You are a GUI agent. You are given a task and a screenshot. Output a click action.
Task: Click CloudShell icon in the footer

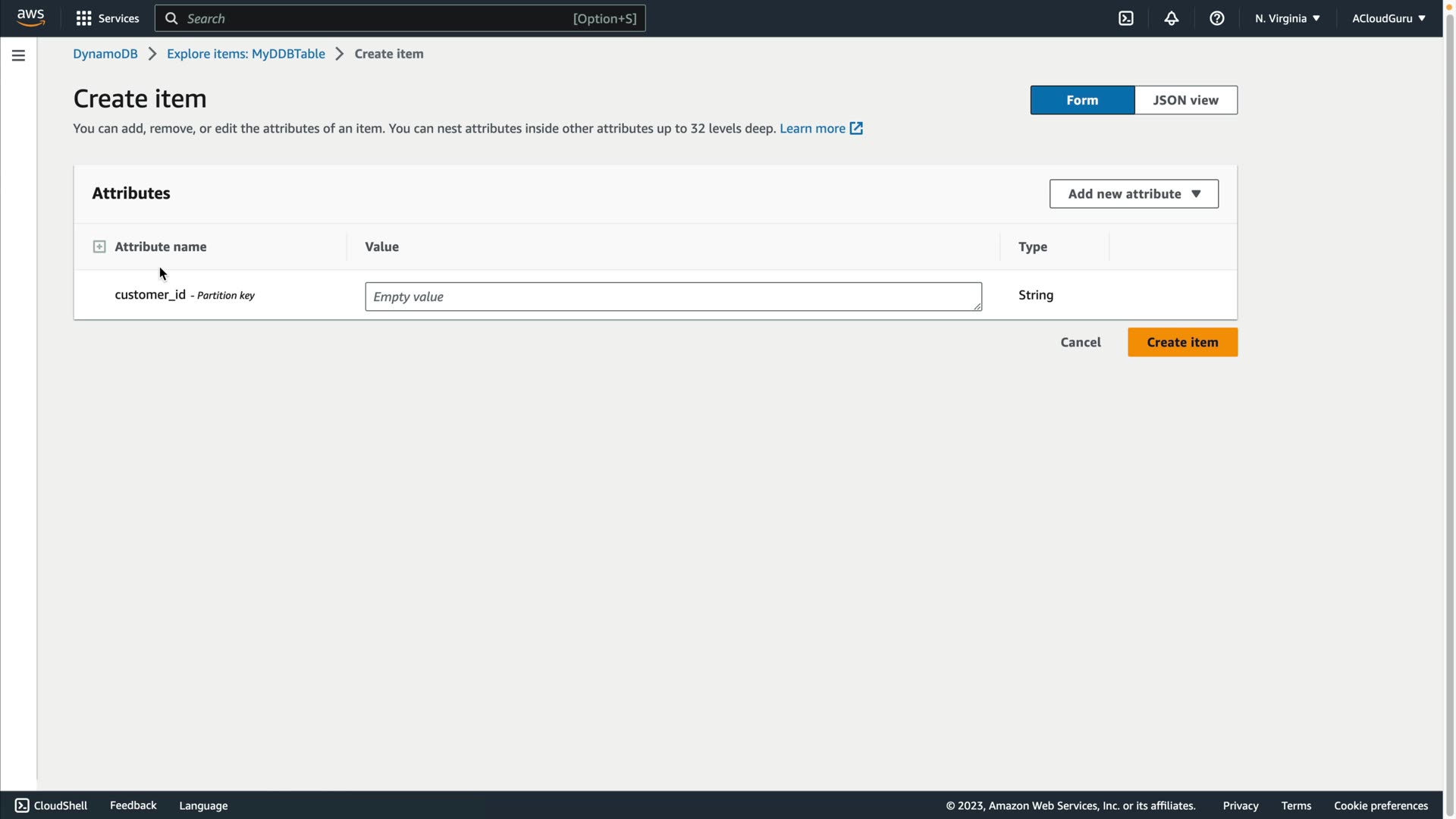coord(22,805)
